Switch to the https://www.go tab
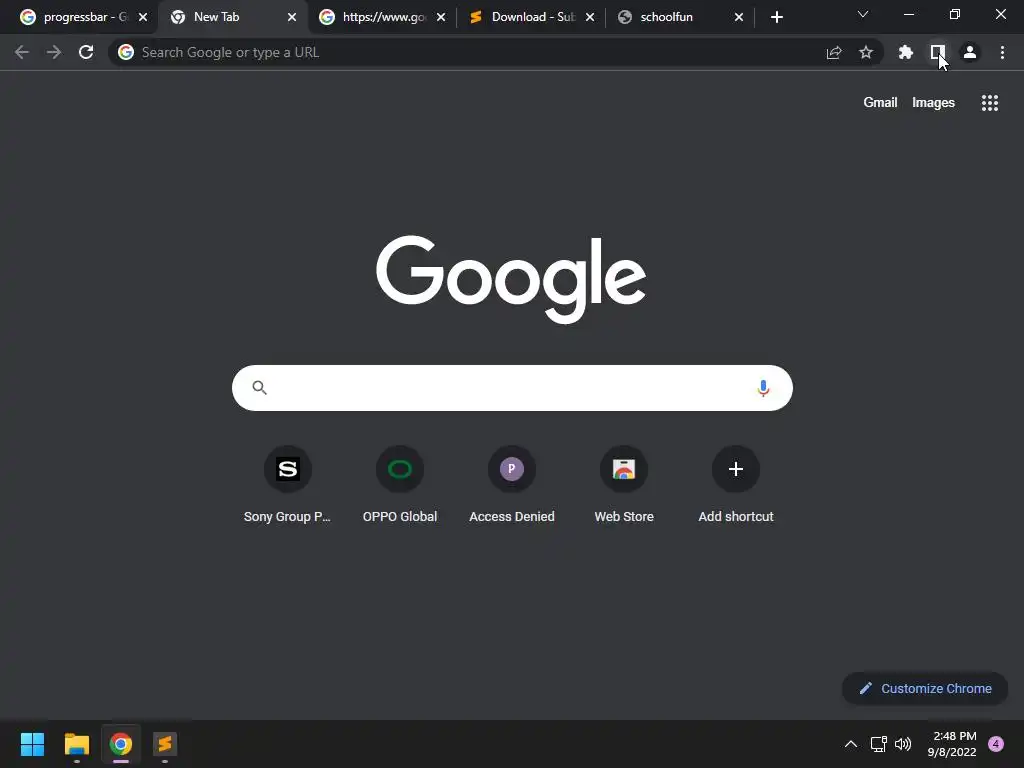 pyautogui.click(x=381, y=17)
